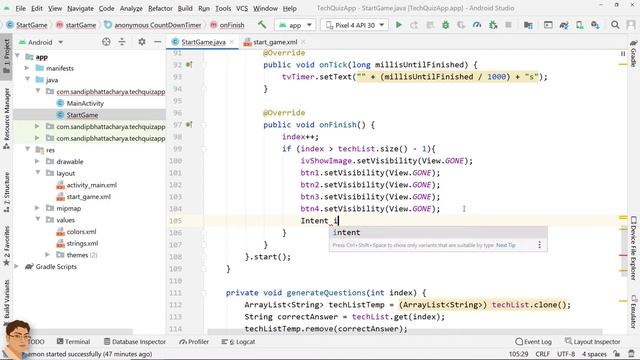This screenshot has width=640, height=360.
Task: Close the StartGame.java tab
Action: (232, 42)
